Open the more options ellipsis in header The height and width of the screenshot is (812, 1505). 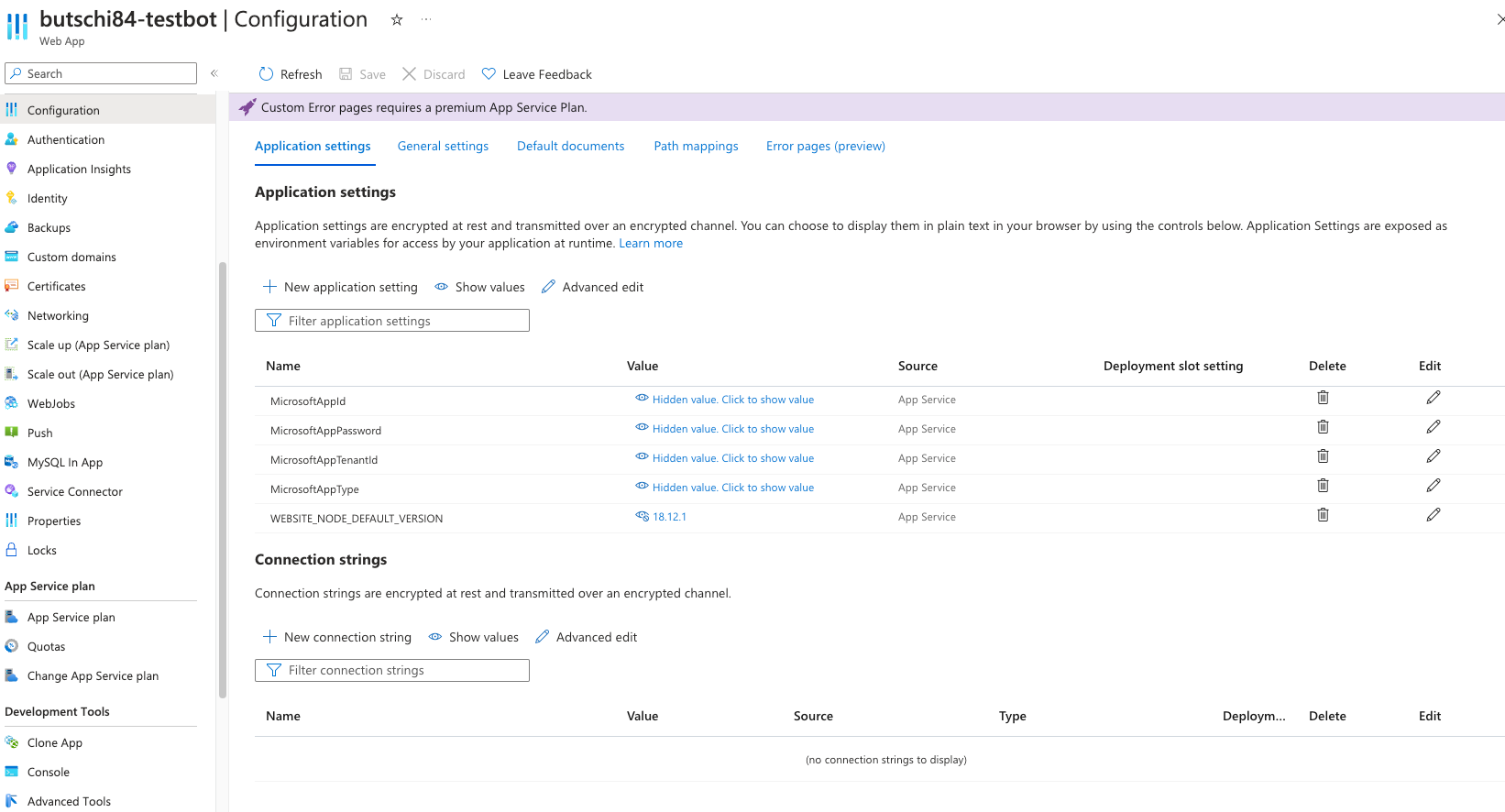pos(426,19)
